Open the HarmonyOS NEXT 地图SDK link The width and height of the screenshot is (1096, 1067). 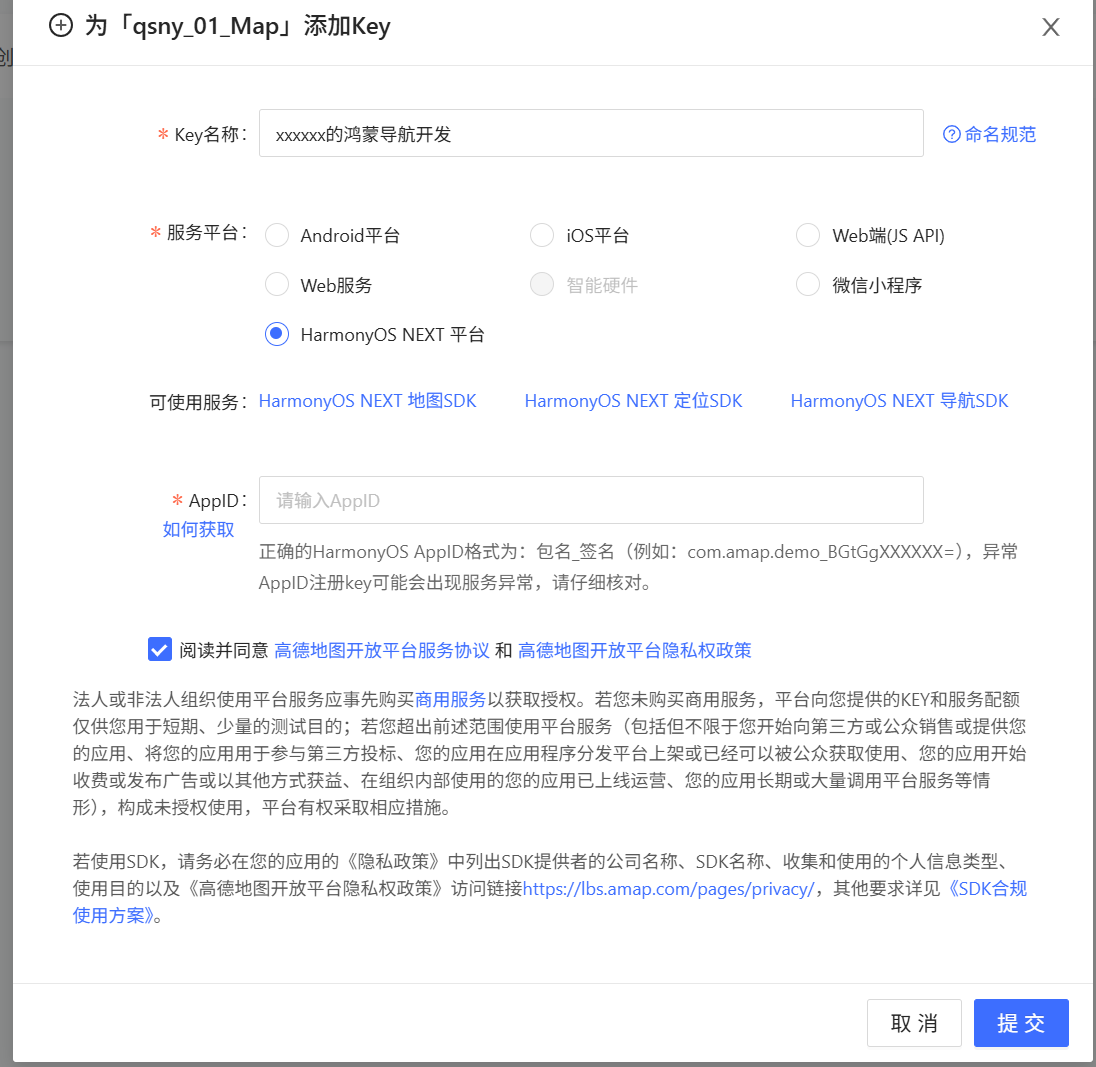[368, 401]
